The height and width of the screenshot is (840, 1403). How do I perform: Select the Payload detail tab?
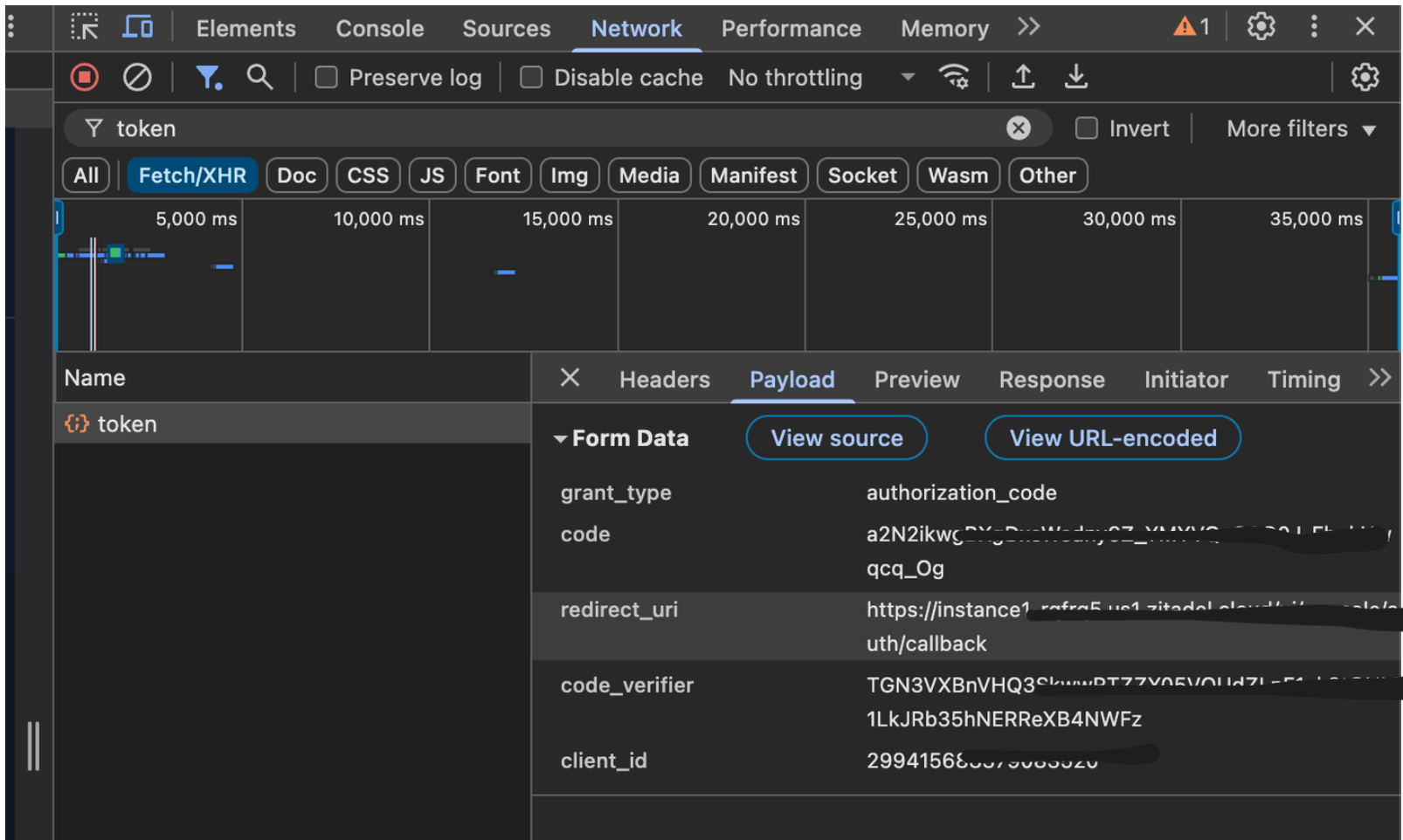click(x=792, y=380)
